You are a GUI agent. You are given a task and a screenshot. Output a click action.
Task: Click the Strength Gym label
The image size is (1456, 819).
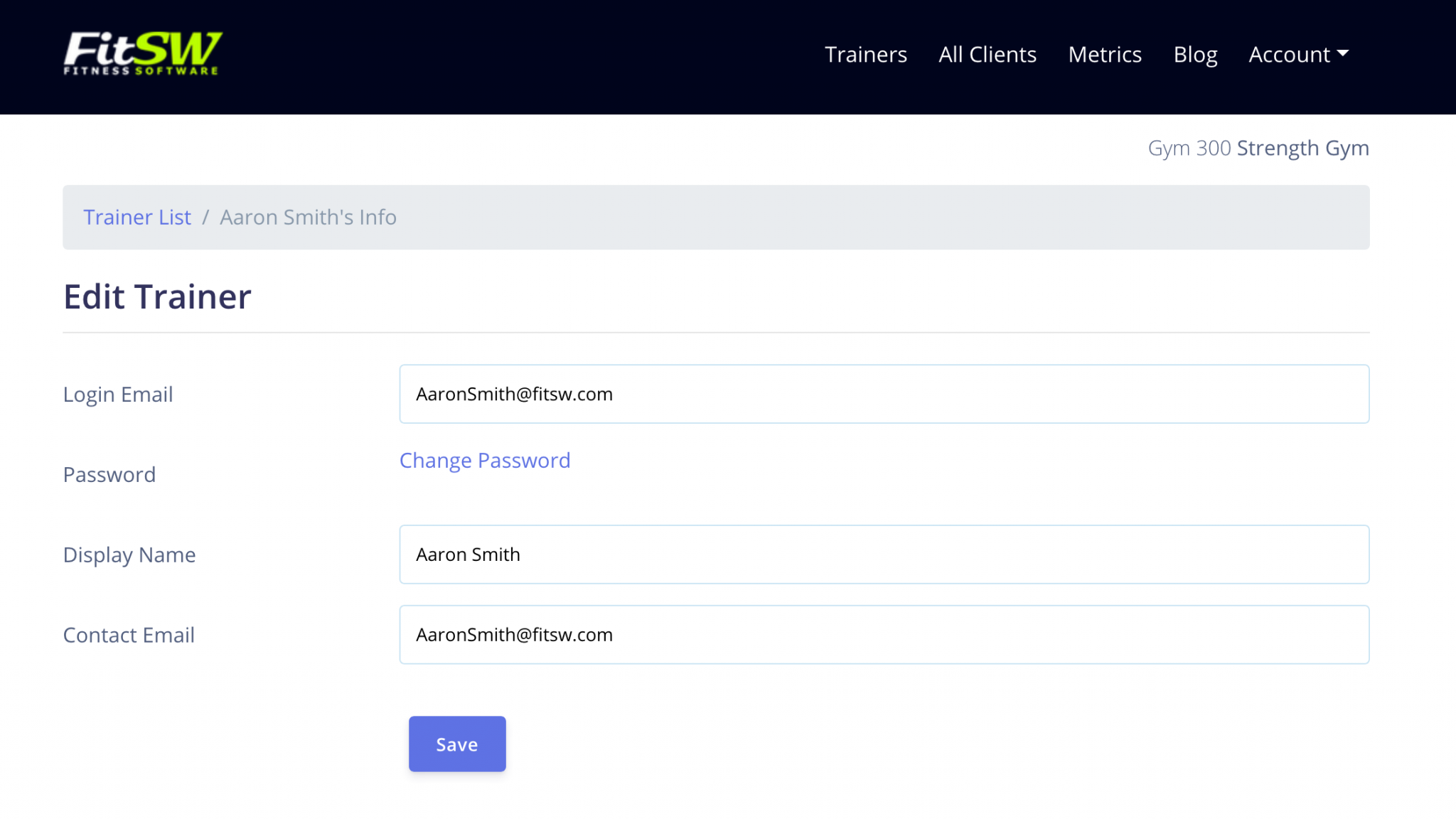click(1302, 148)
